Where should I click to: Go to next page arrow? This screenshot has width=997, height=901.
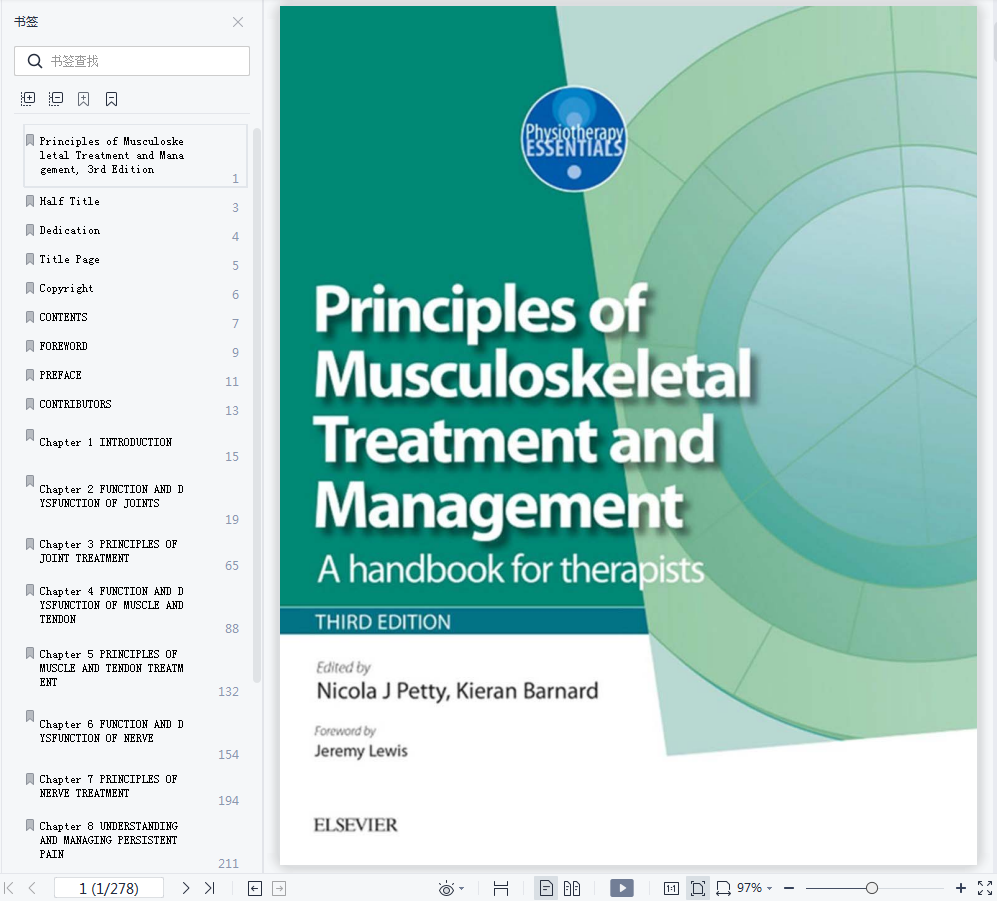[186, 888]
